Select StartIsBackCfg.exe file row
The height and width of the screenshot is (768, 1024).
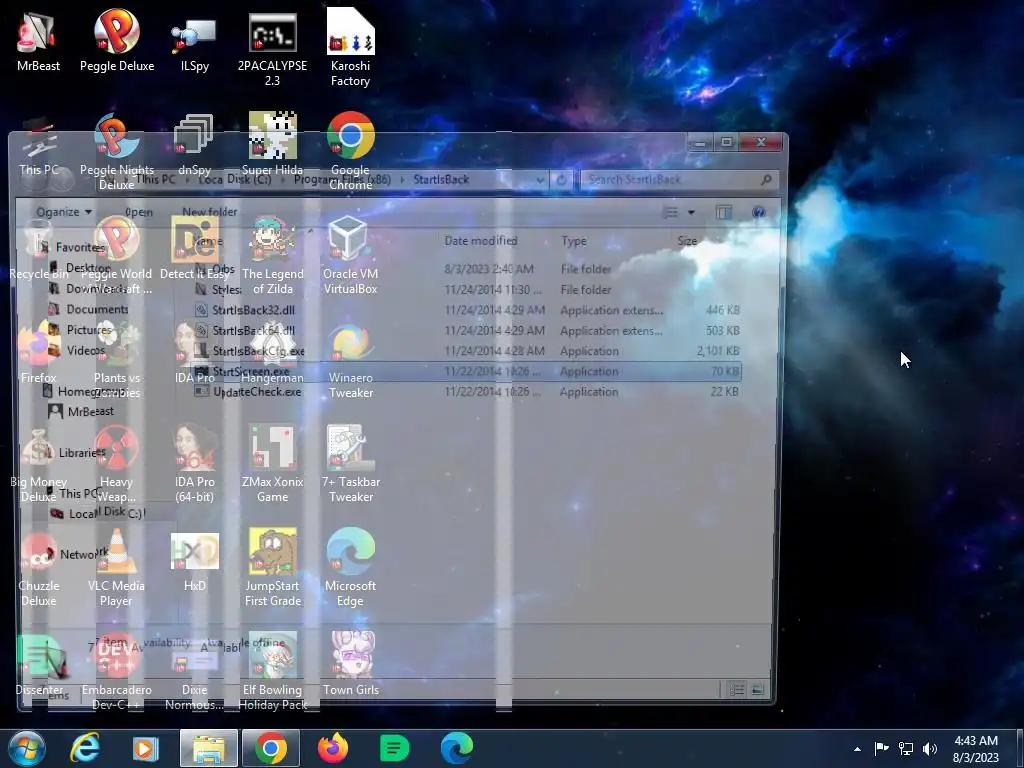point(467,351)
